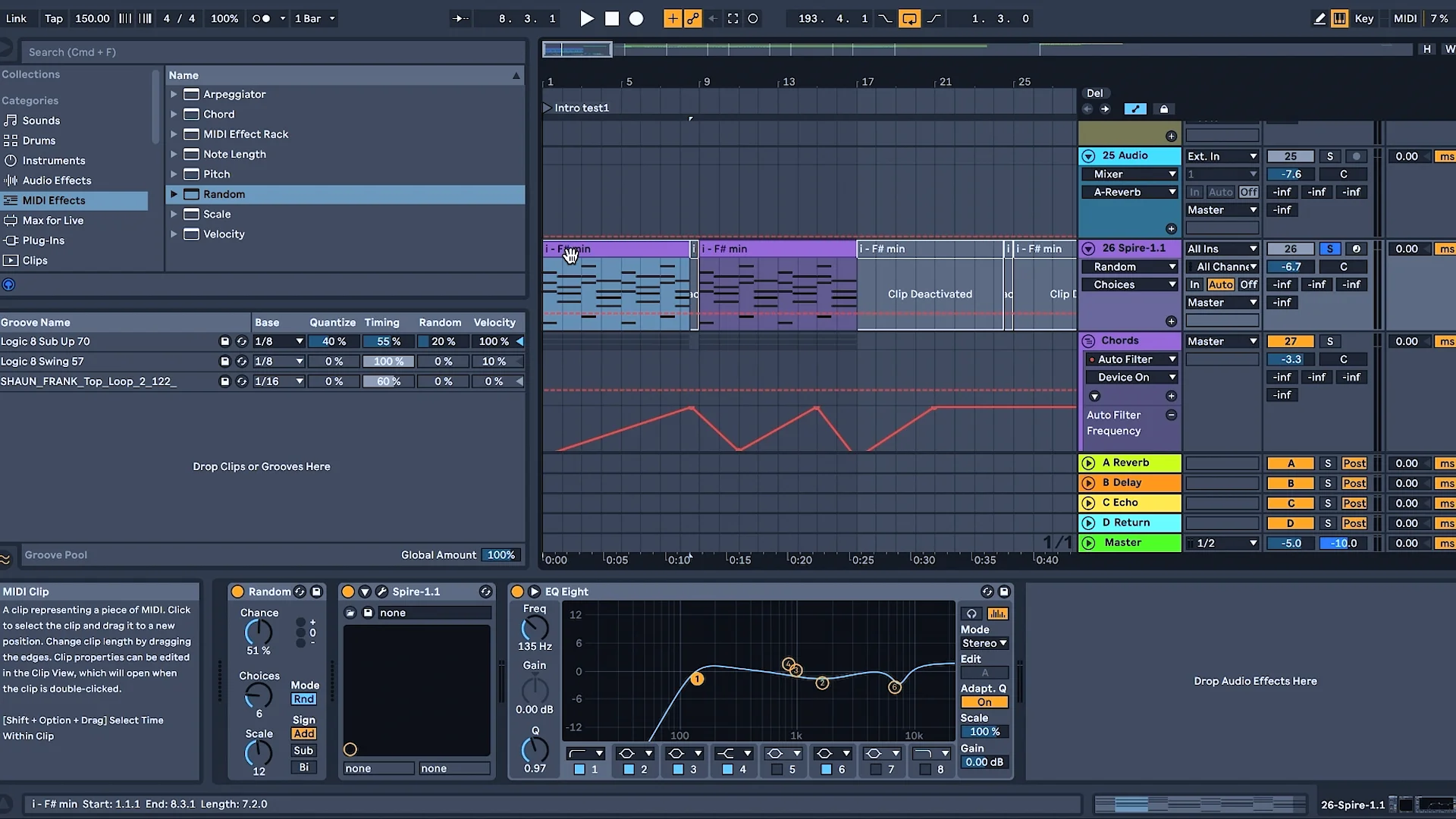This screenshot has height=819, width=1456.
Task: Open the quantization 1 Bar dropdown
Action: (x=315, y=19)
